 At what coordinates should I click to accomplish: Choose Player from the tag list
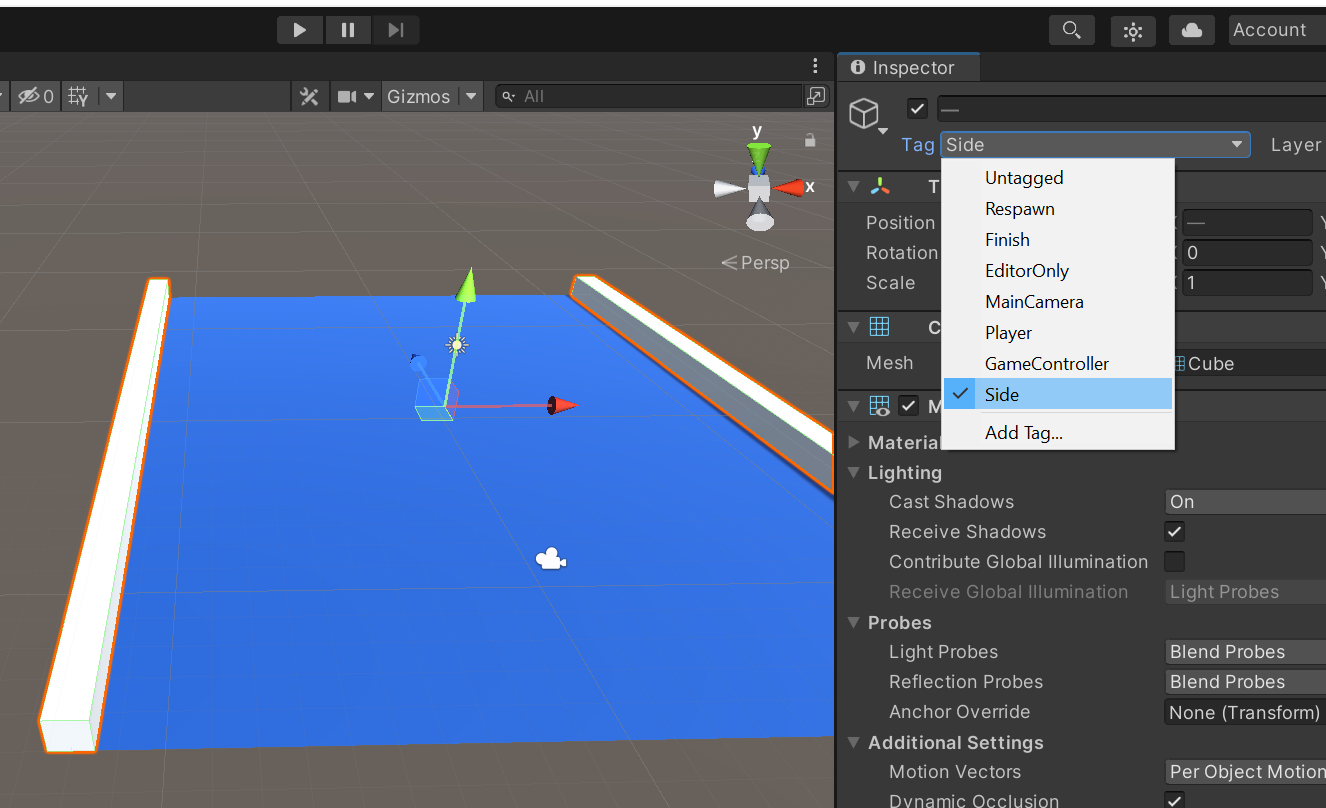click(x=1058, y=333)
